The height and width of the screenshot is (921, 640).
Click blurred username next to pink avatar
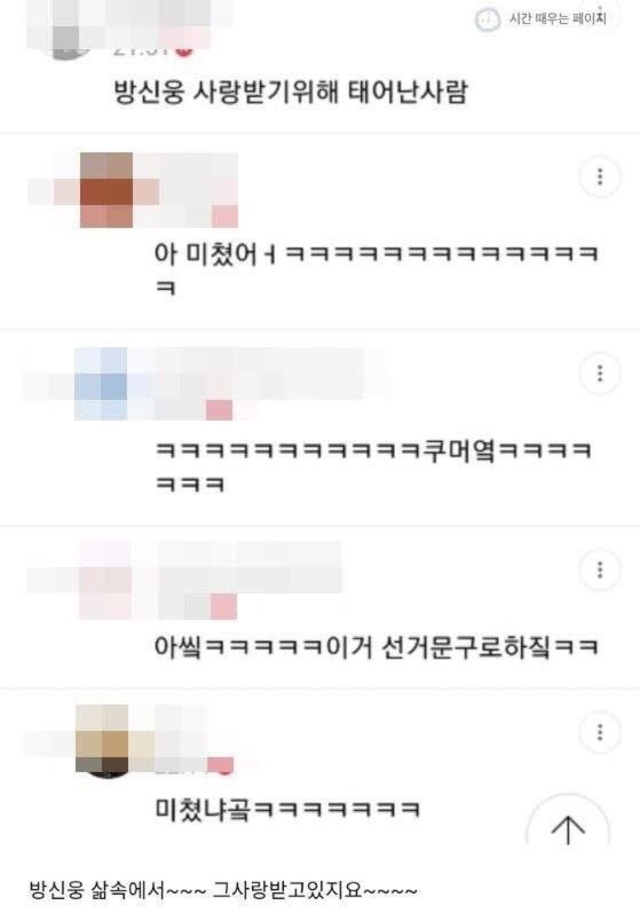[x=250, y=567]
